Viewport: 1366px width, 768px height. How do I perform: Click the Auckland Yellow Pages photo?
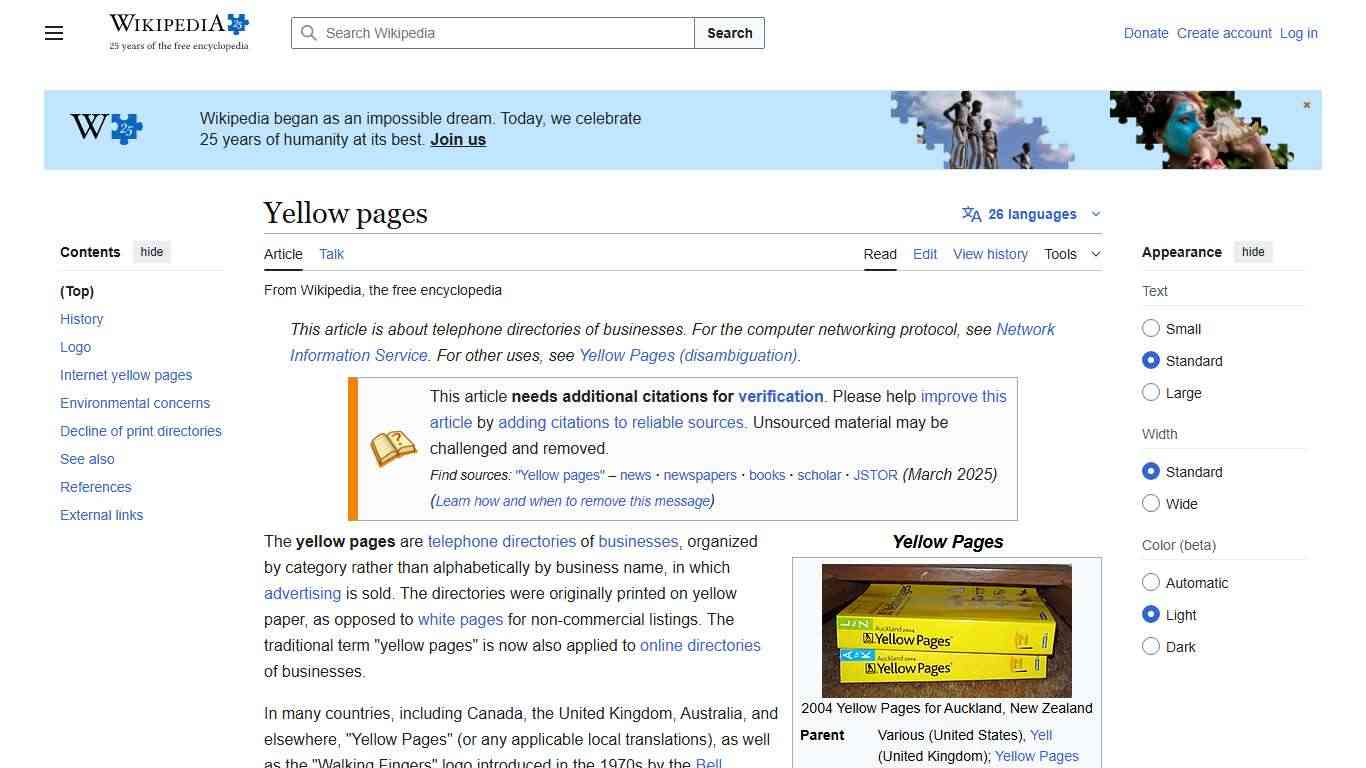(x=946, y=630)
